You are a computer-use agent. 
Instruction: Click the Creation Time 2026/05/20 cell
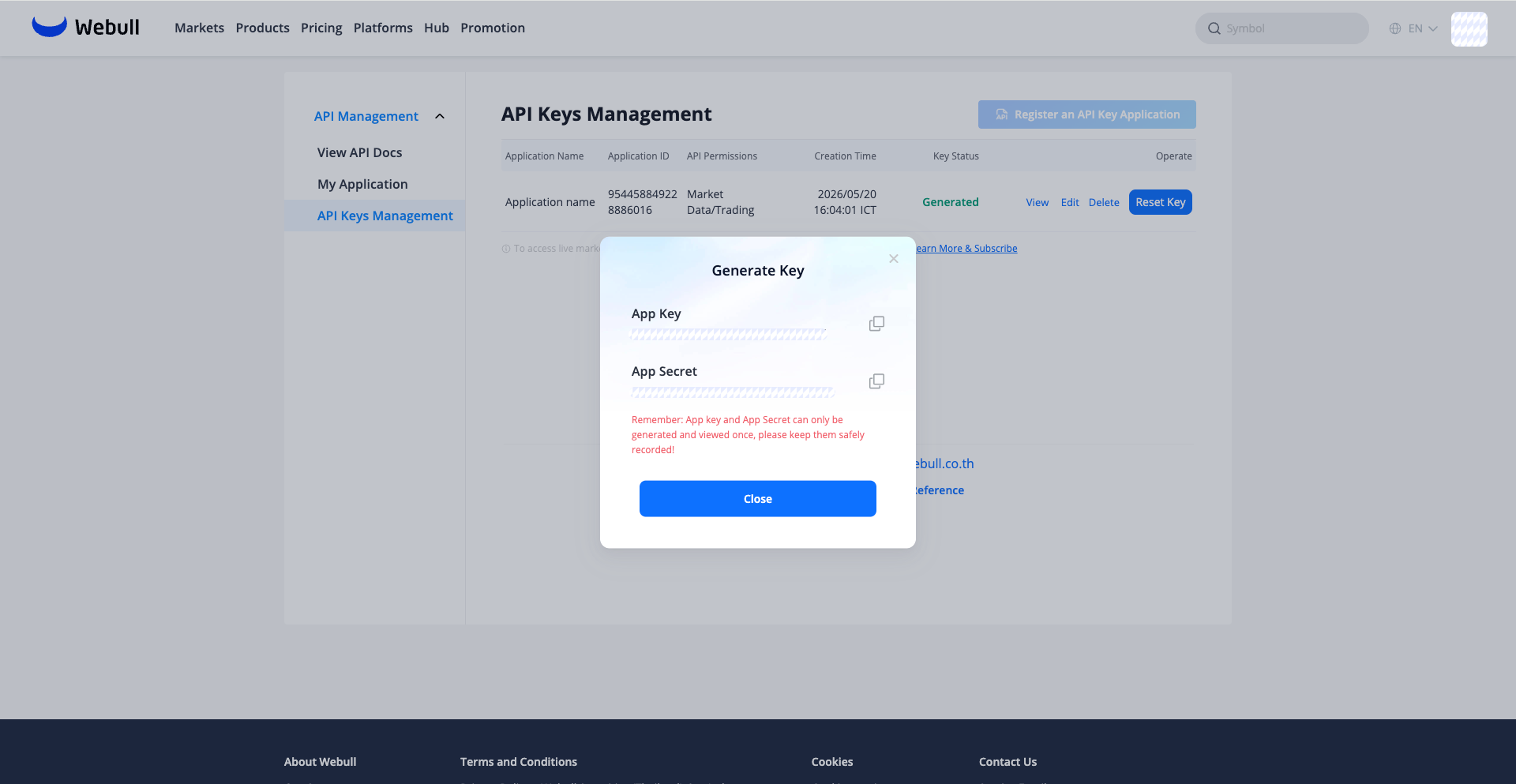click(x=845, y=202)
